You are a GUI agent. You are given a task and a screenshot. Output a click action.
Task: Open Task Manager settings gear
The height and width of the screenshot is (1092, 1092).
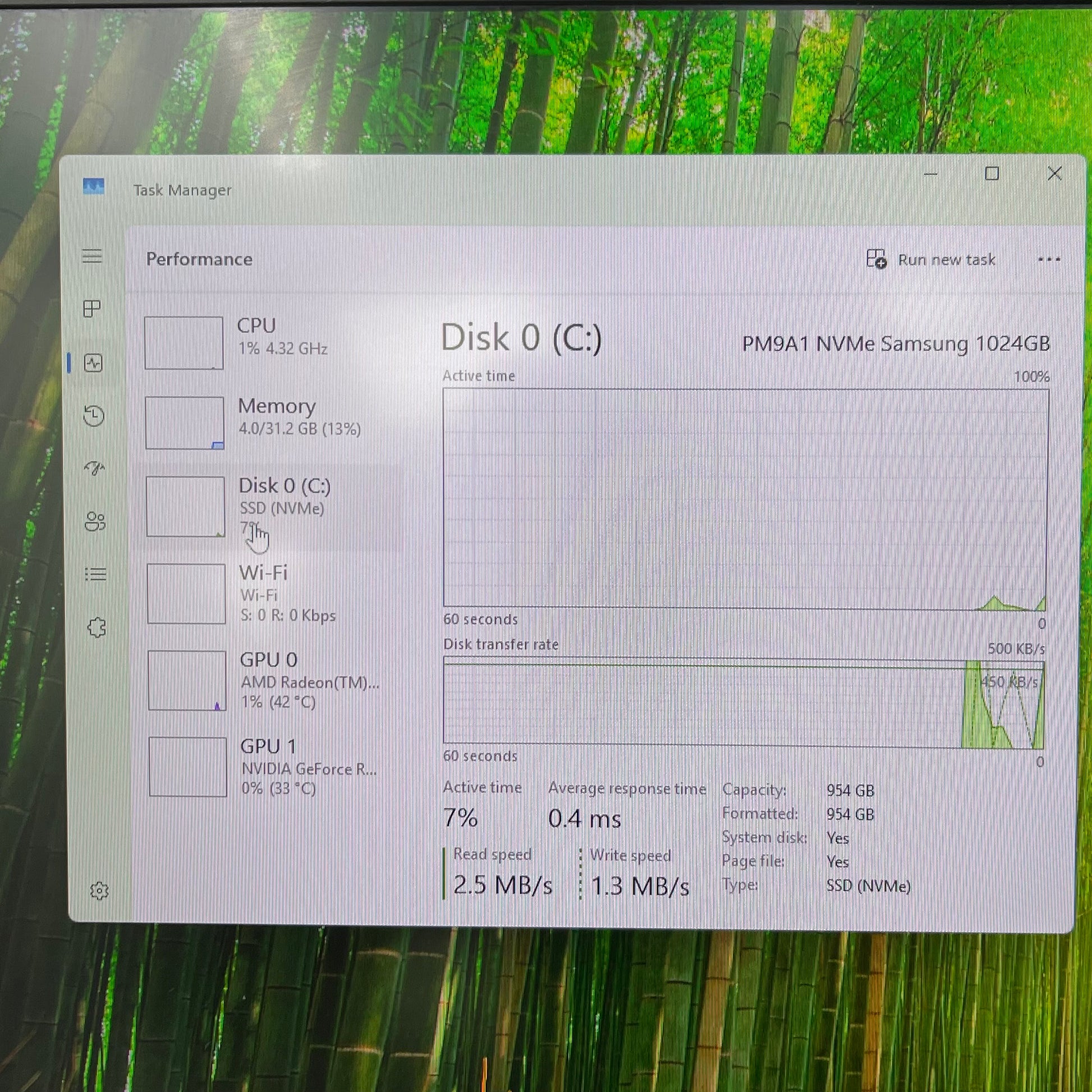pyautogui.click(x=99, y=891)
